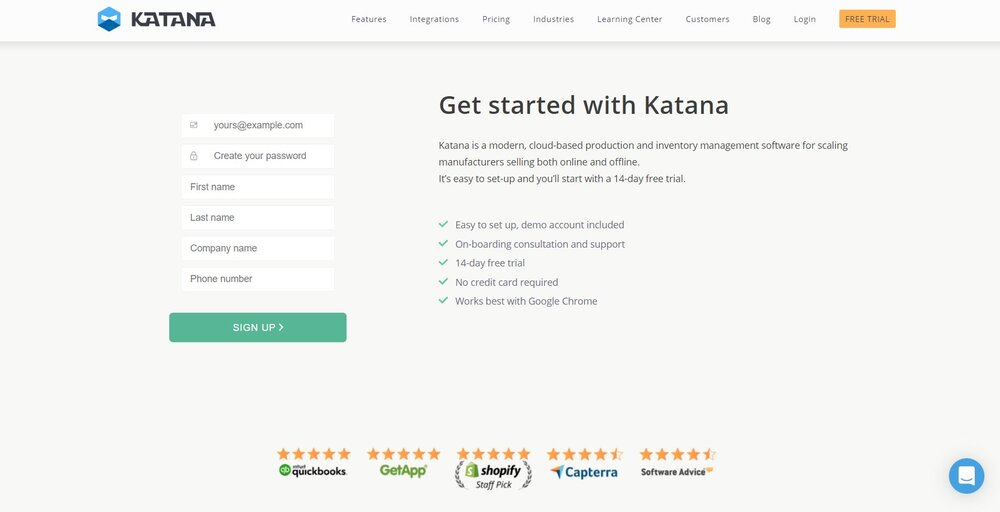Go to the Pricing page
The height and width of the screenshot is (512, 1000).
(x=496, y=19)
